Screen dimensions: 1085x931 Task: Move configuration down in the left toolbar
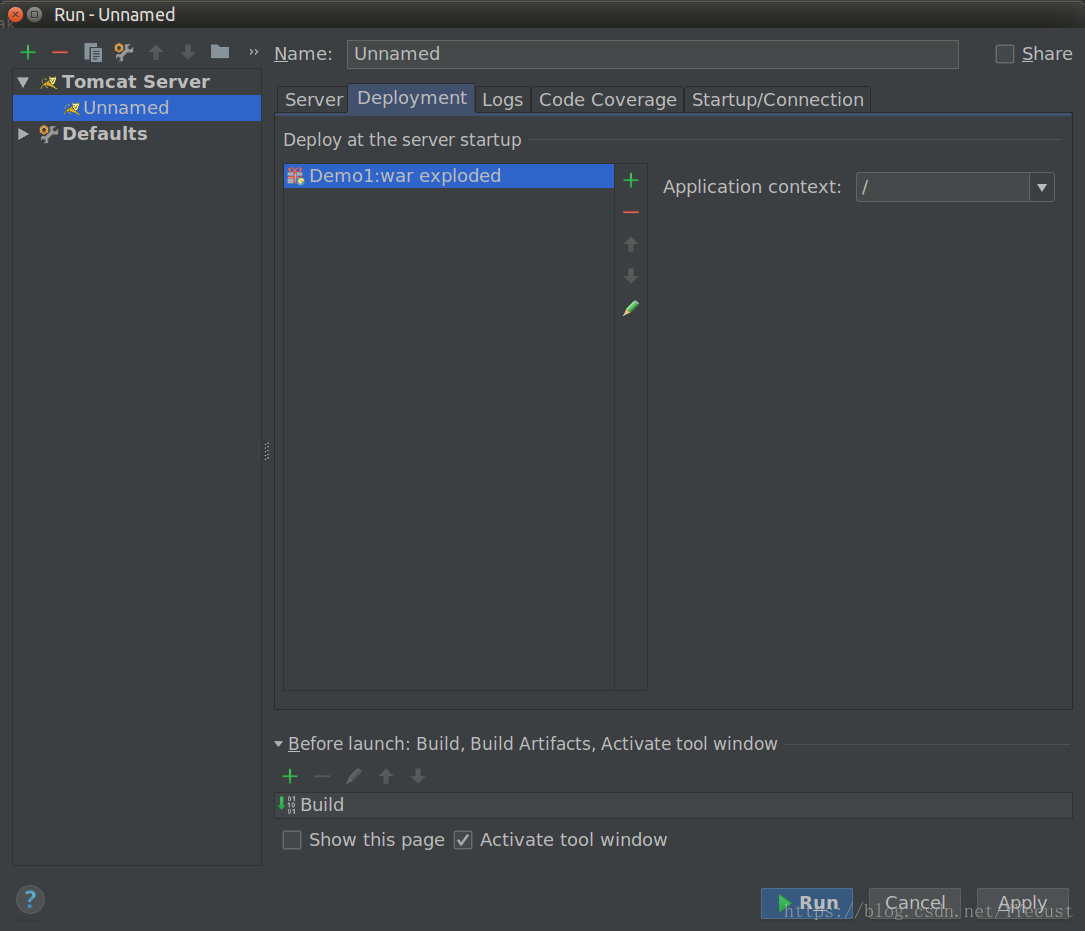tap(188, 53)
